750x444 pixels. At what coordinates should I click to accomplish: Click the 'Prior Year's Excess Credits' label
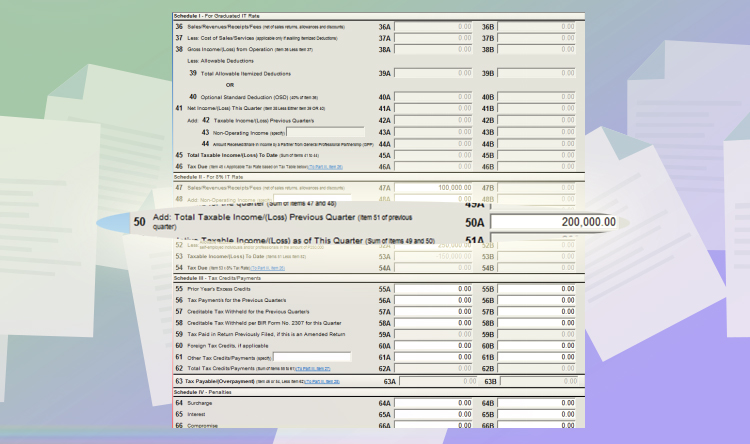219,289
